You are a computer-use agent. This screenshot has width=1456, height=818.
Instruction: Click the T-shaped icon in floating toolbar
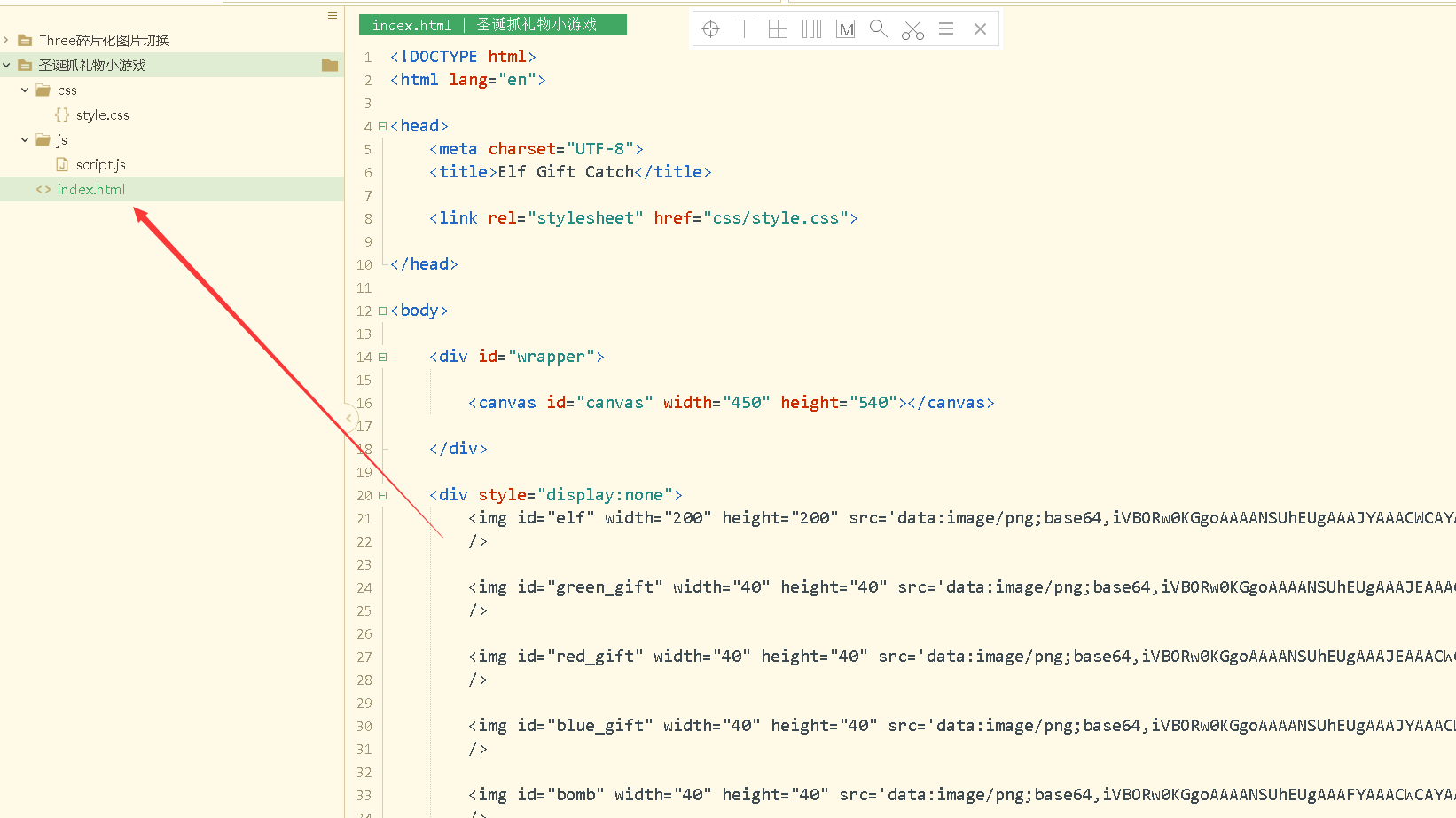[x=745, y=29]
